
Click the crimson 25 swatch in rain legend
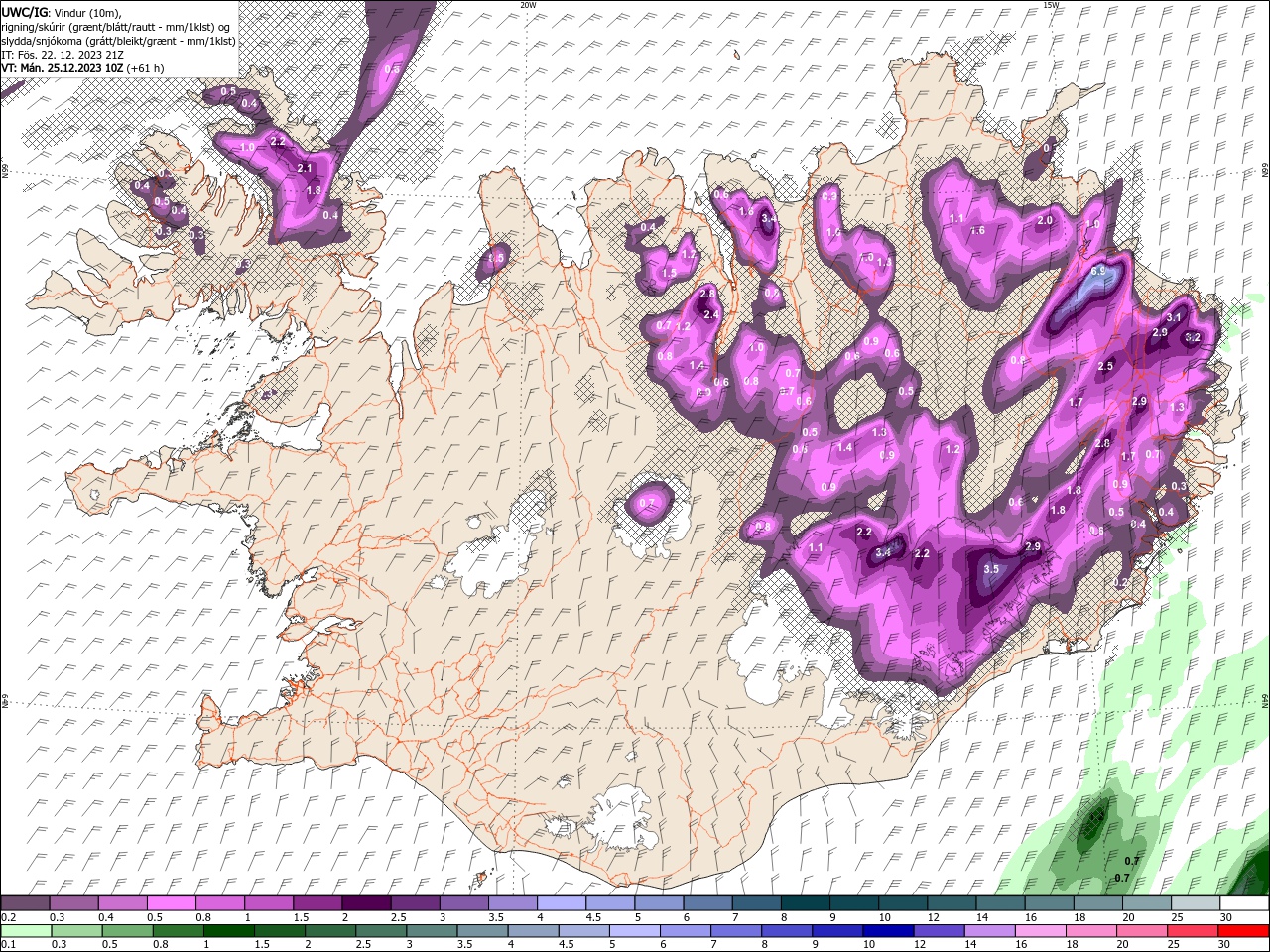(x=1193, y=931)
